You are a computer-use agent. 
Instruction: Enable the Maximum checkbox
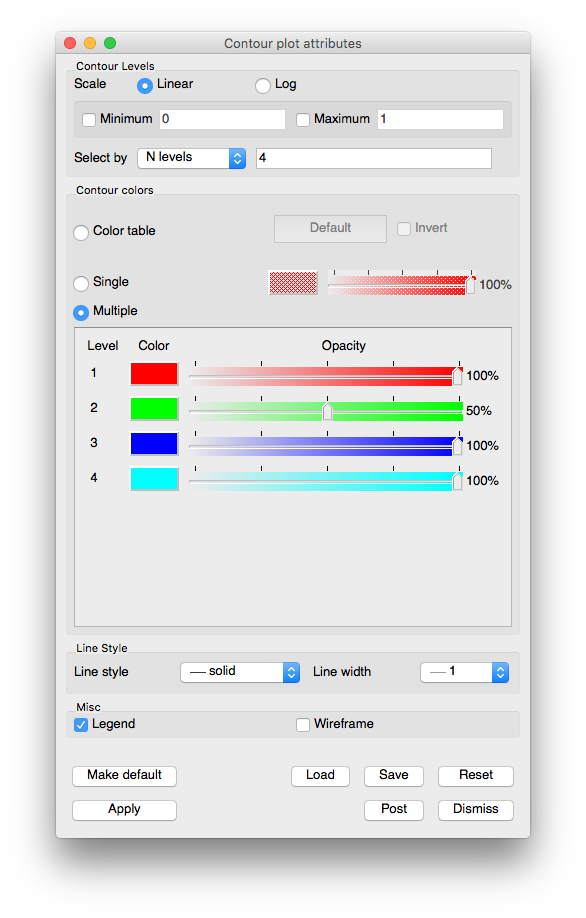(303, 120)
